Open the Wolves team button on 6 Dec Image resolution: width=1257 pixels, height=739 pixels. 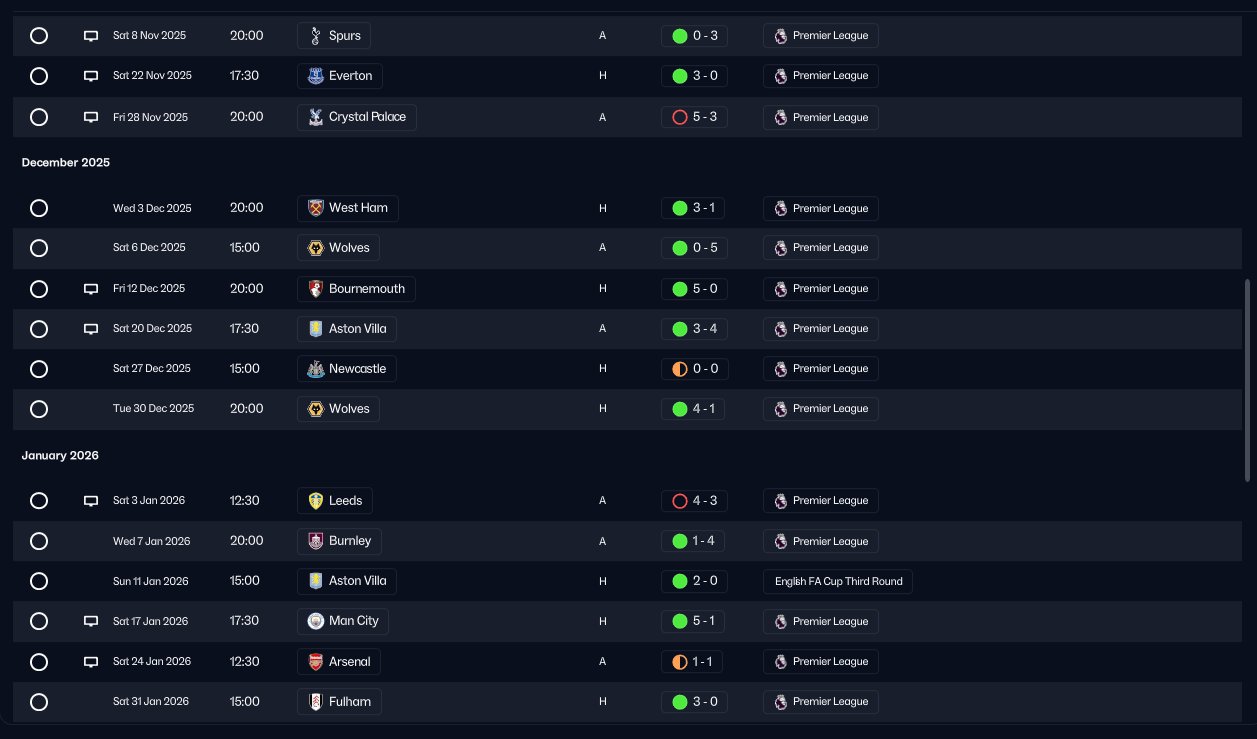339,248
